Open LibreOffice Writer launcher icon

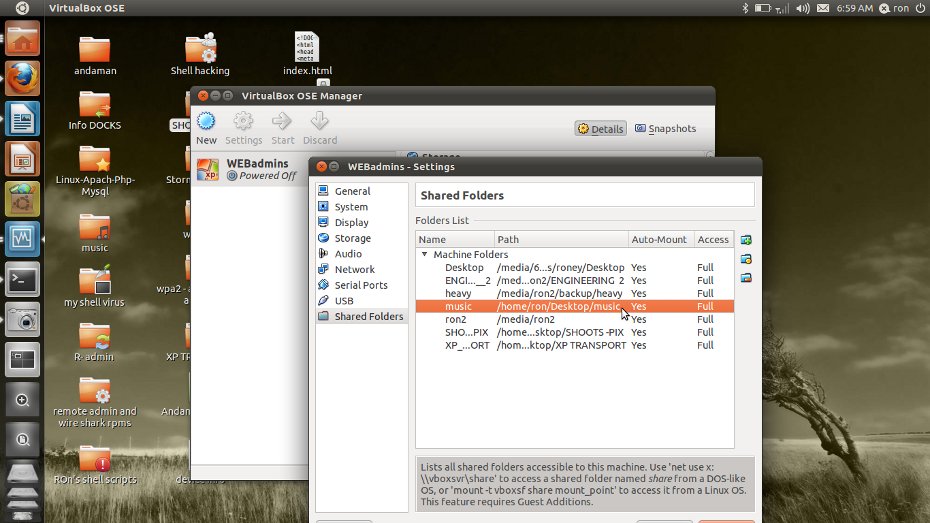coord(23,119)
